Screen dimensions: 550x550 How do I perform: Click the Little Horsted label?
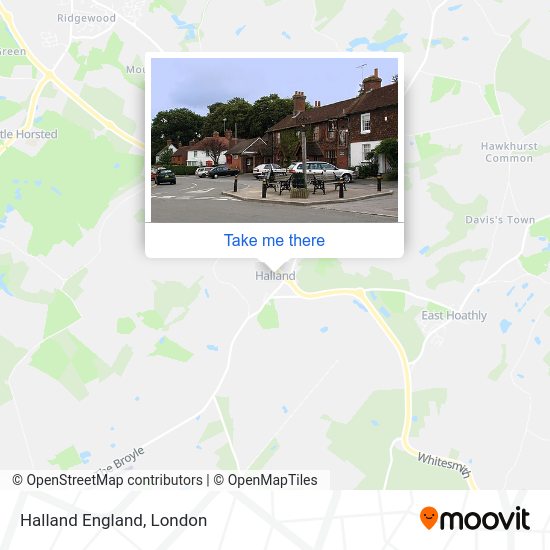pos(29,134)
